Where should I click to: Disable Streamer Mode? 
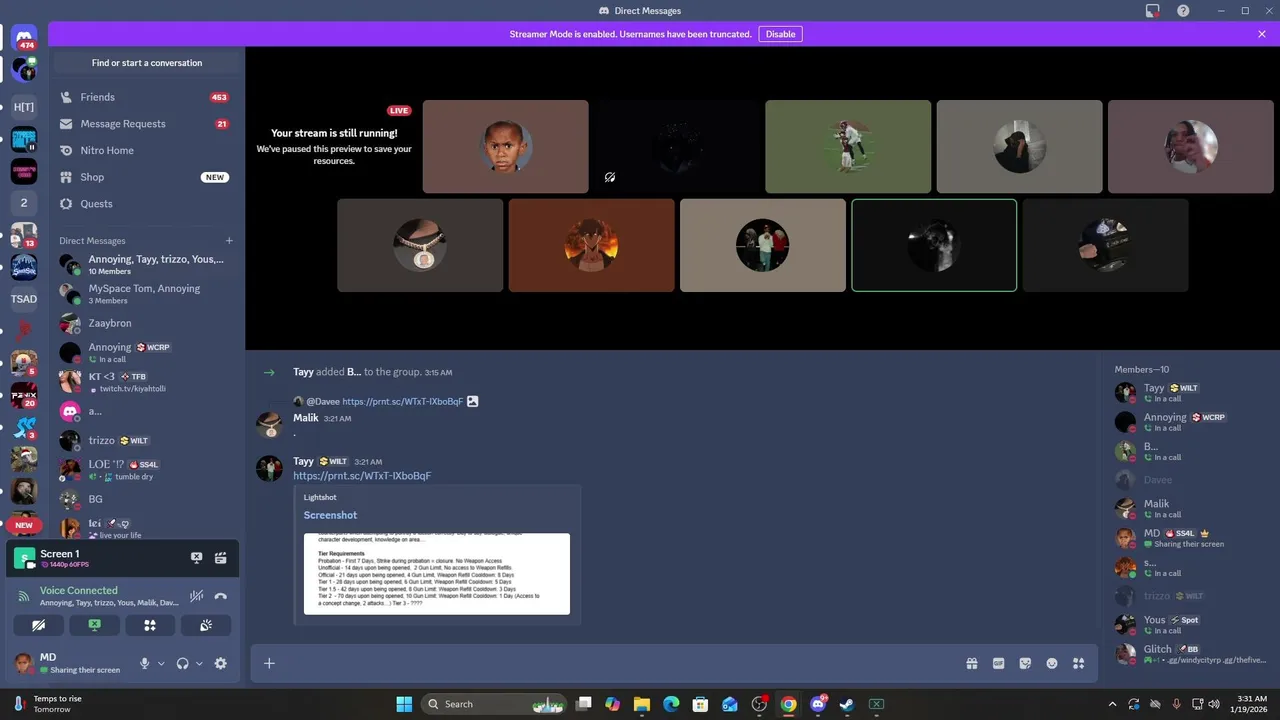780,34
